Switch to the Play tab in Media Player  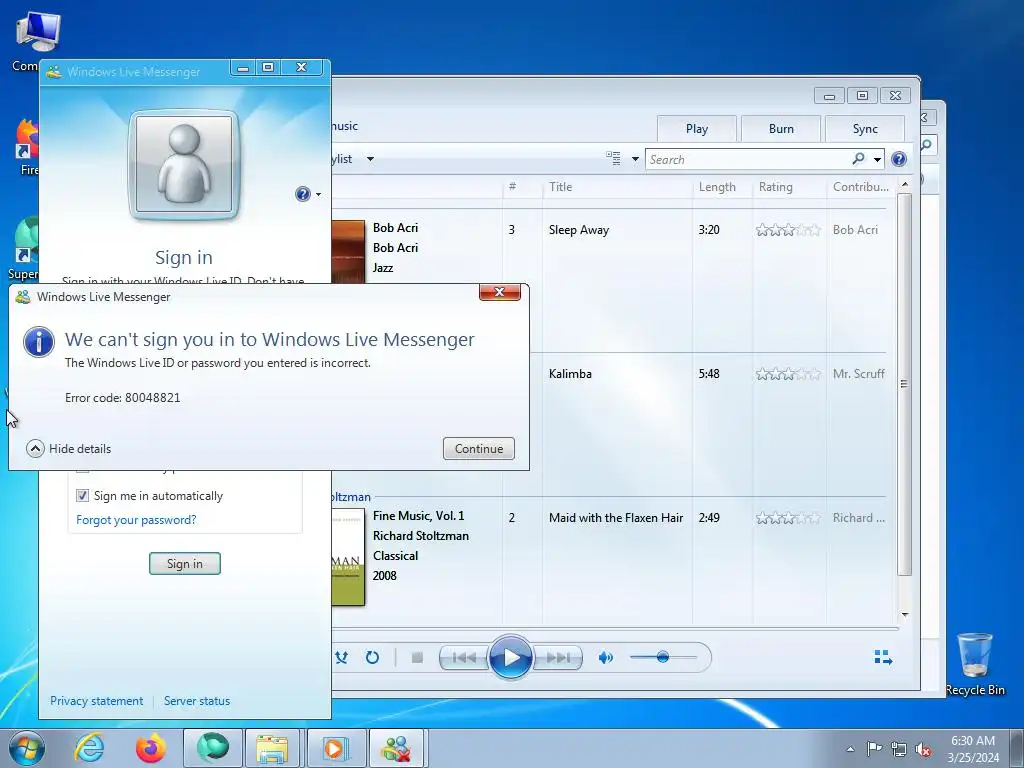[x=697, y=129]
